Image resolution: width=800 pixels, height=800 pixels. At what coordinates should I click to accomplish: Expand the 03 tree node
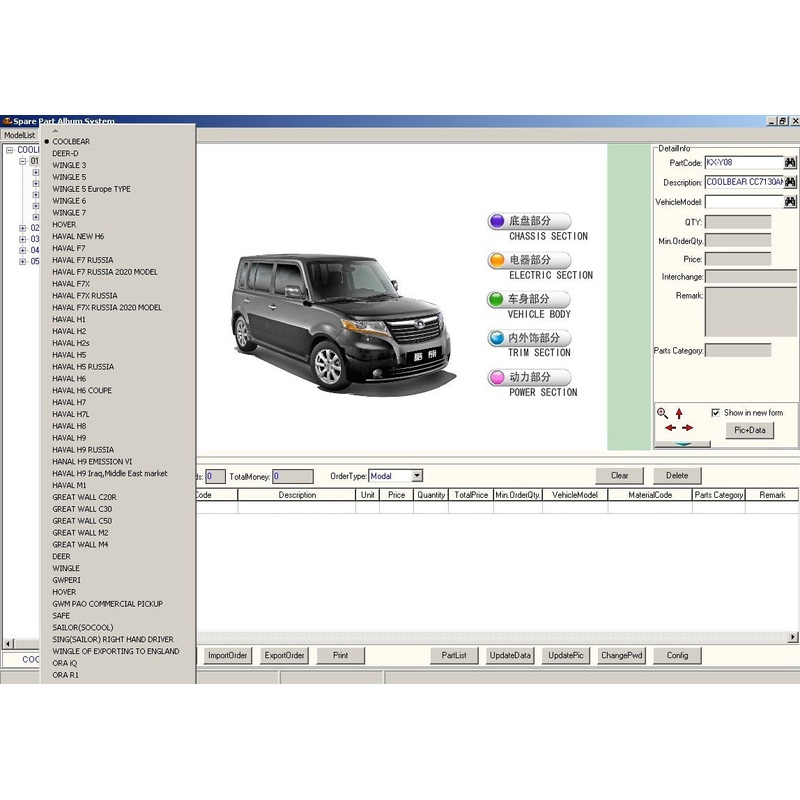[22, 239]
